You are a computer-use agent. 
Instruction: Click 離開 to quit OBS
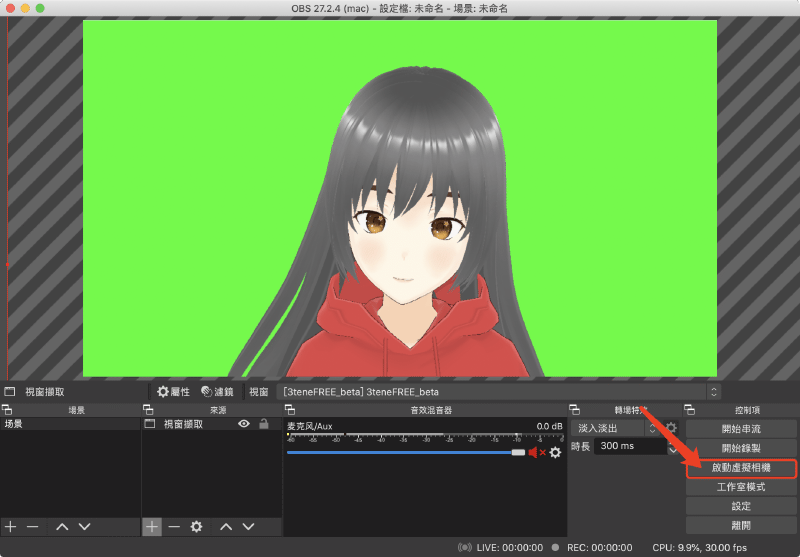click(x=741, y=525)
